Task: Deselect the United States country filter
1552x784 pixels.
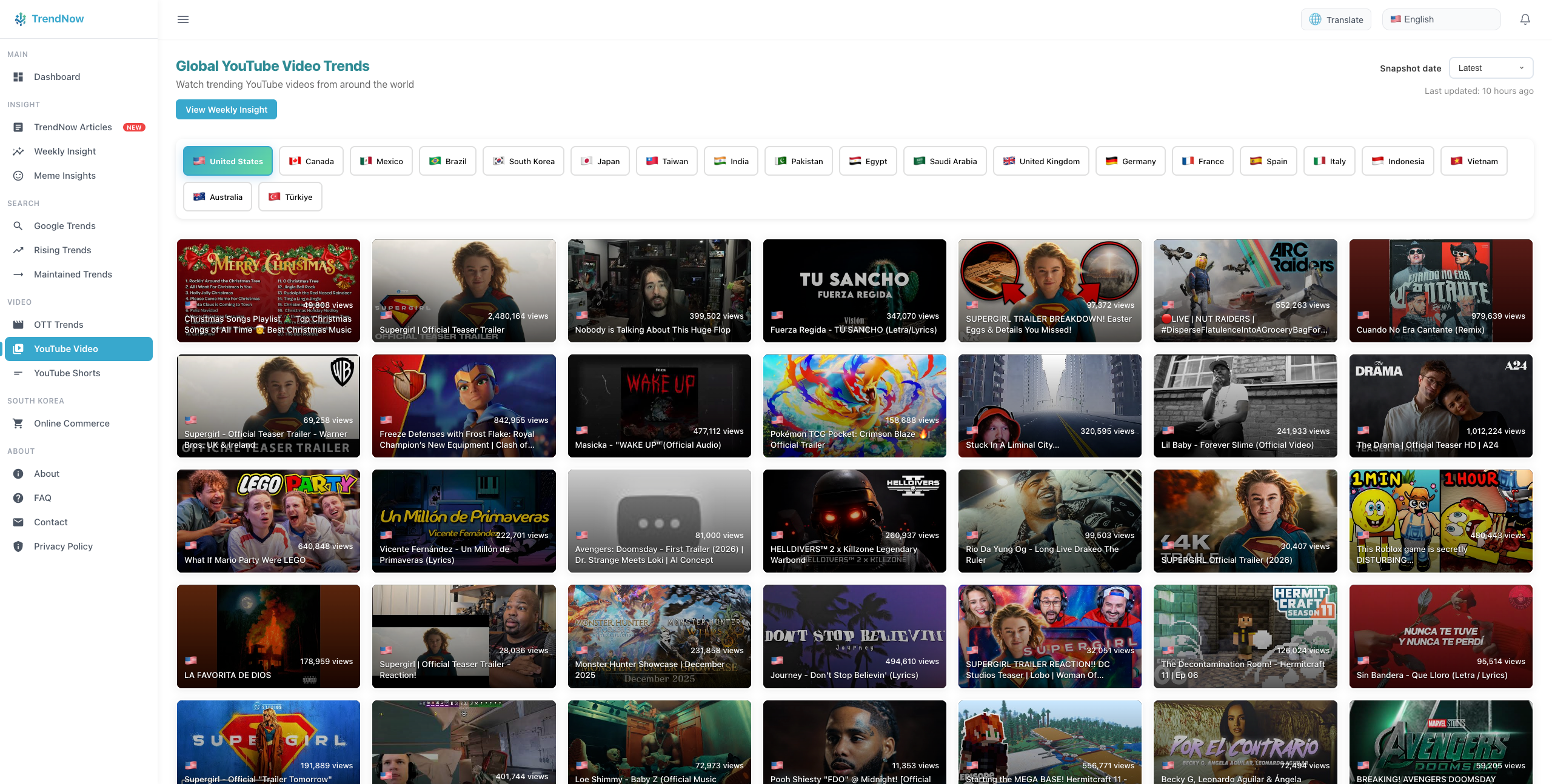Action: pos(227,161)
